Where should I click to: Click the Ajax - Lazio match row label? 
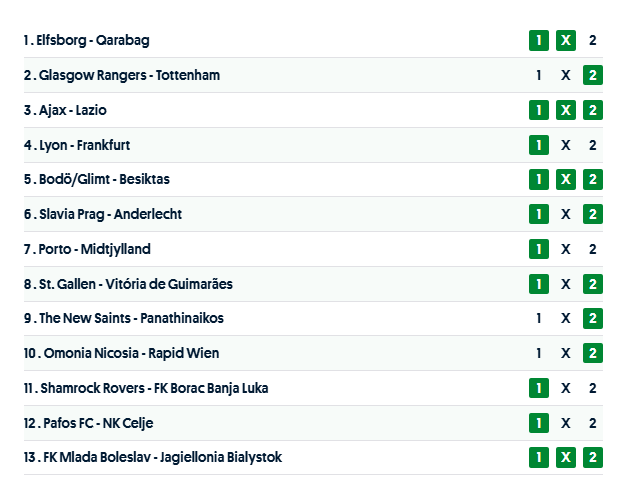click(72, 110)
